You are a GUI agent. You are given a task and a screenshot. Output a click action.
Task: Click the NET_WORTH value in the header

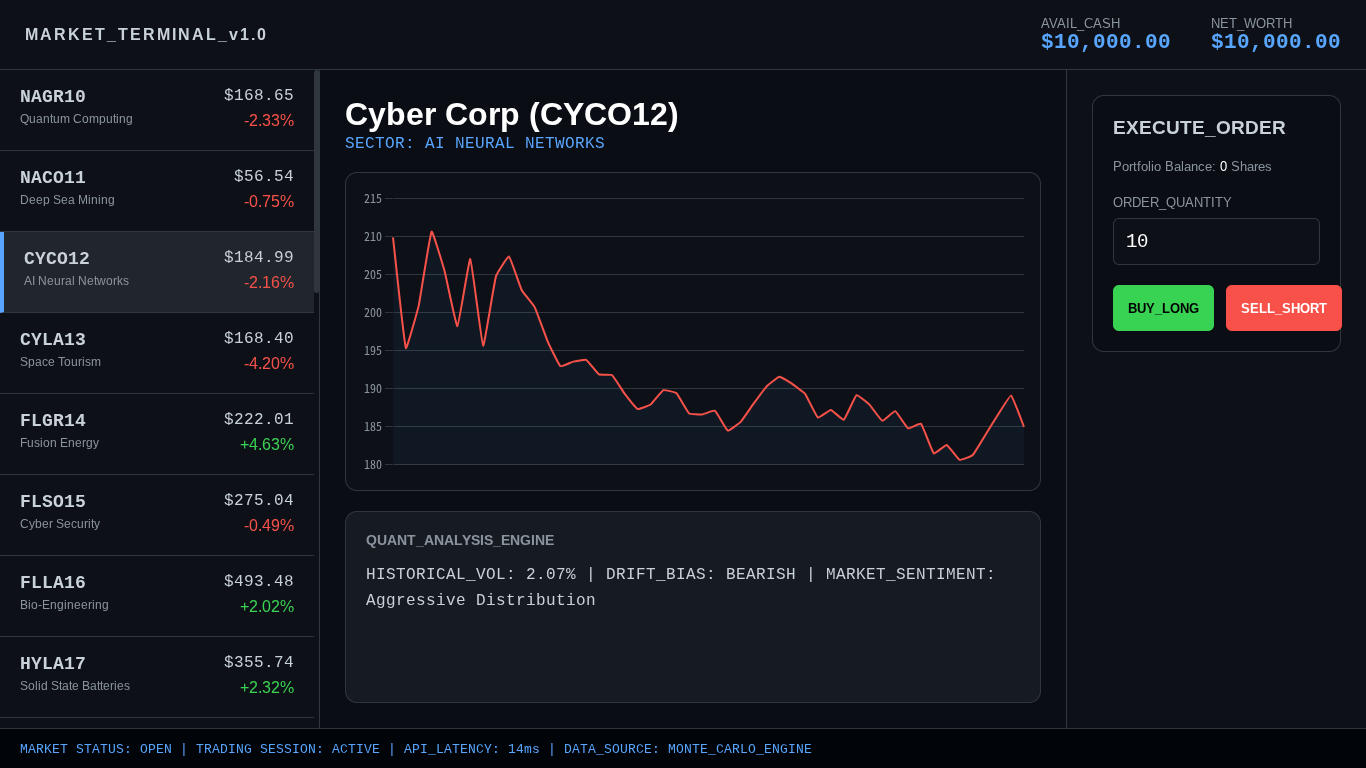[x=1276, y=33]
